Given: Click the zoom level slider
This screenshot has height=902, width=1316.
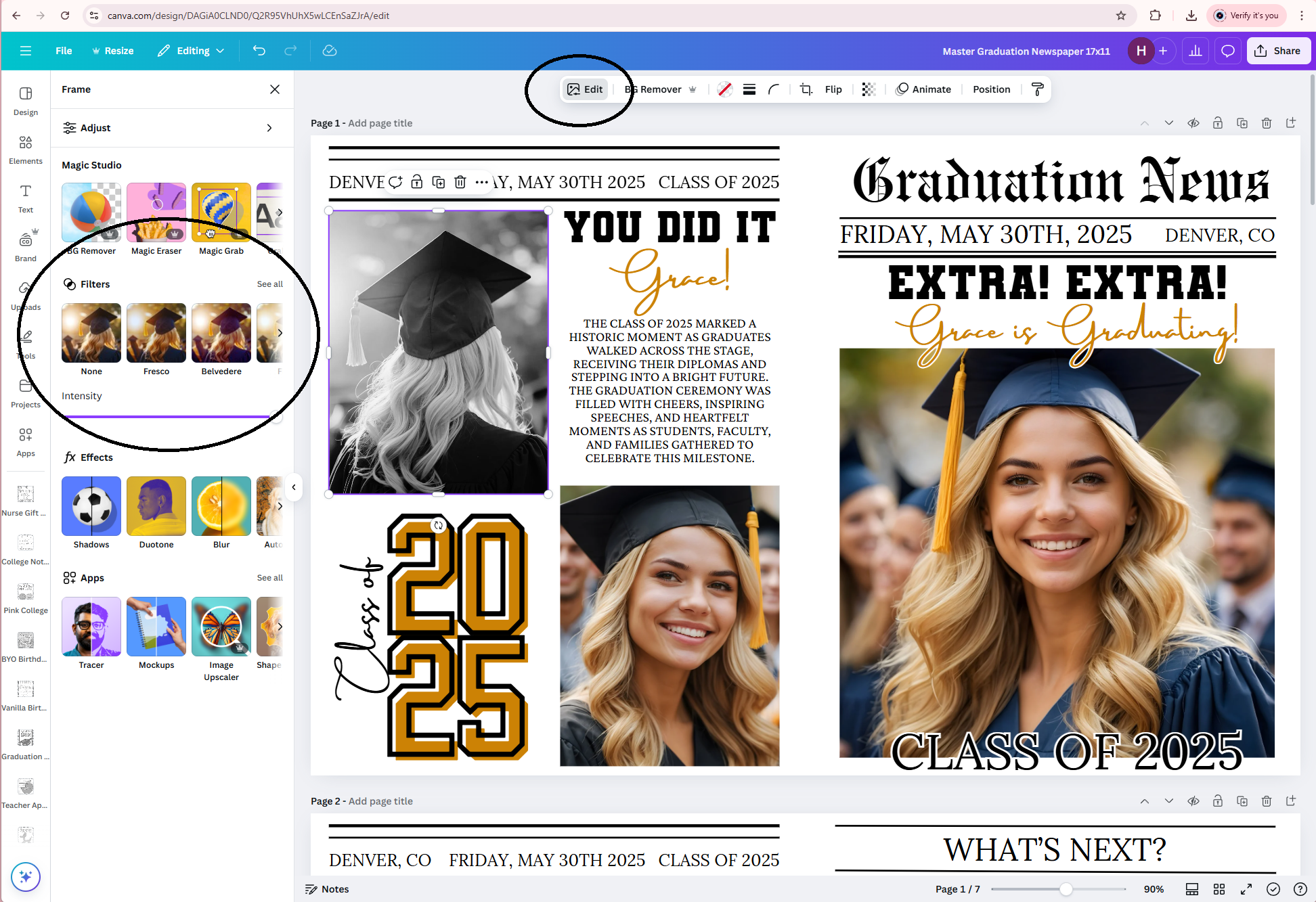Looking at the screenshot, I should coord(1059,889).
